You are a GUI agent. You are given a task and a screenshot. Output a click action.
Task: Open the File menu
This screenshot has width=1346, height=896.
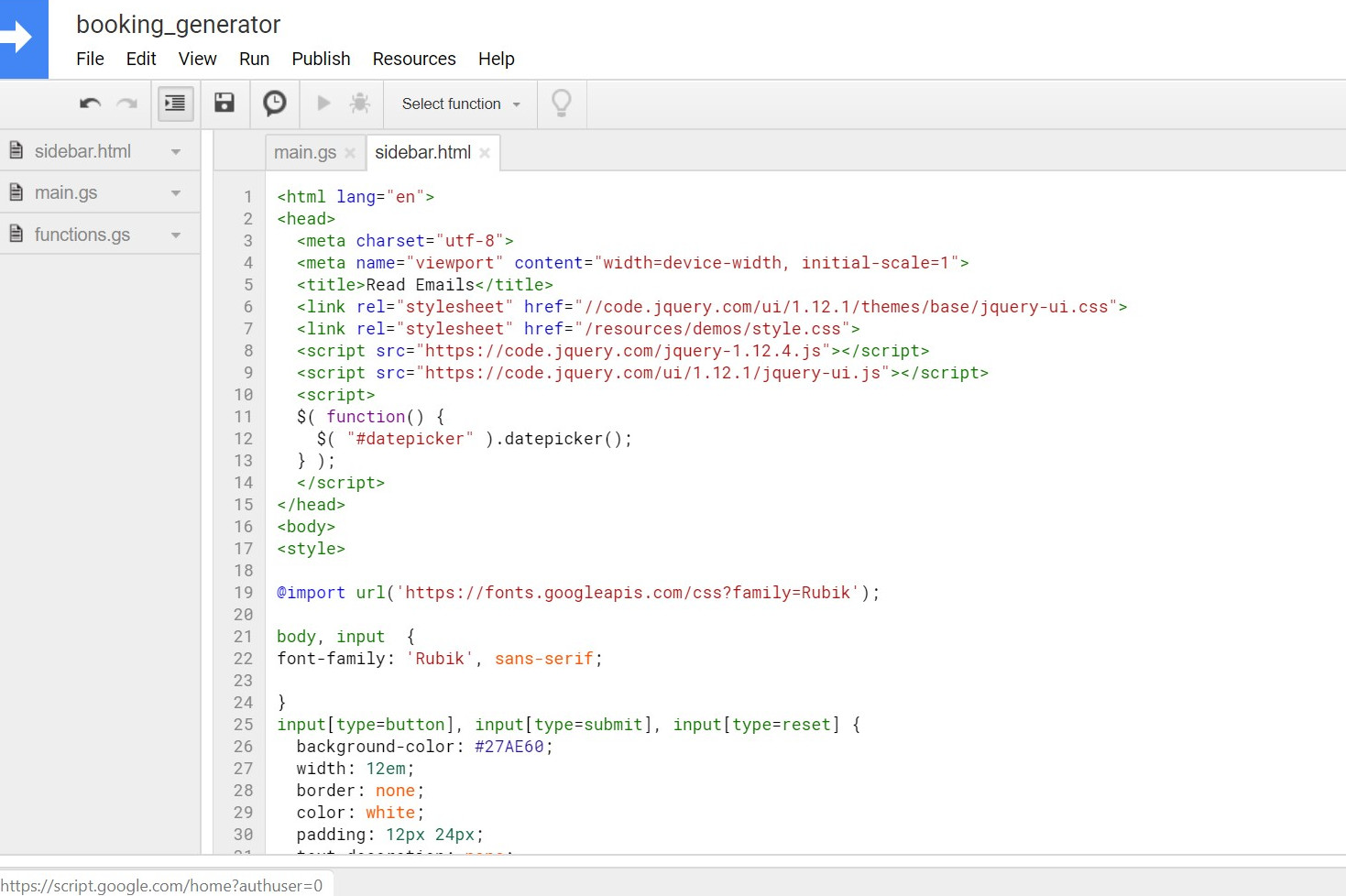pyautogui.click(x=90, y=59)
